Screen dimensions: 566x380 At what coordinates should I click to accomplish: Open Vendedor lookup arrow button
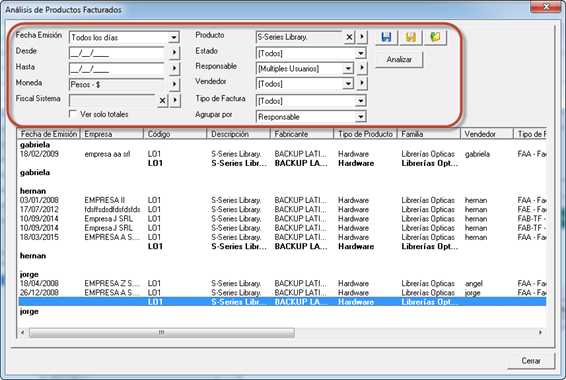pos(362,83)
